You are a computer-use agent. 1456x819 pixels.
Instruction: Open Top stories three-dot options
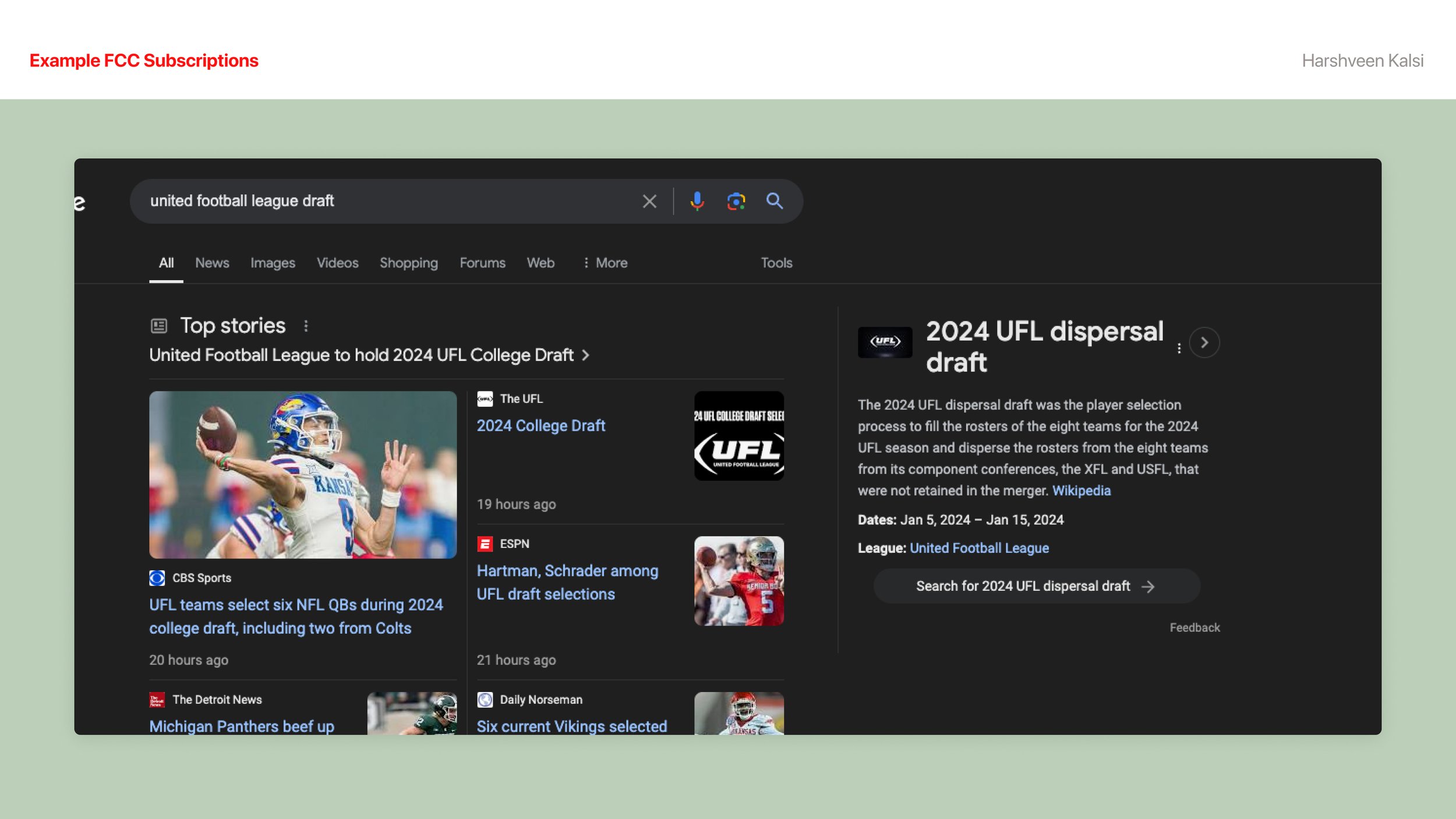[306, 326]
